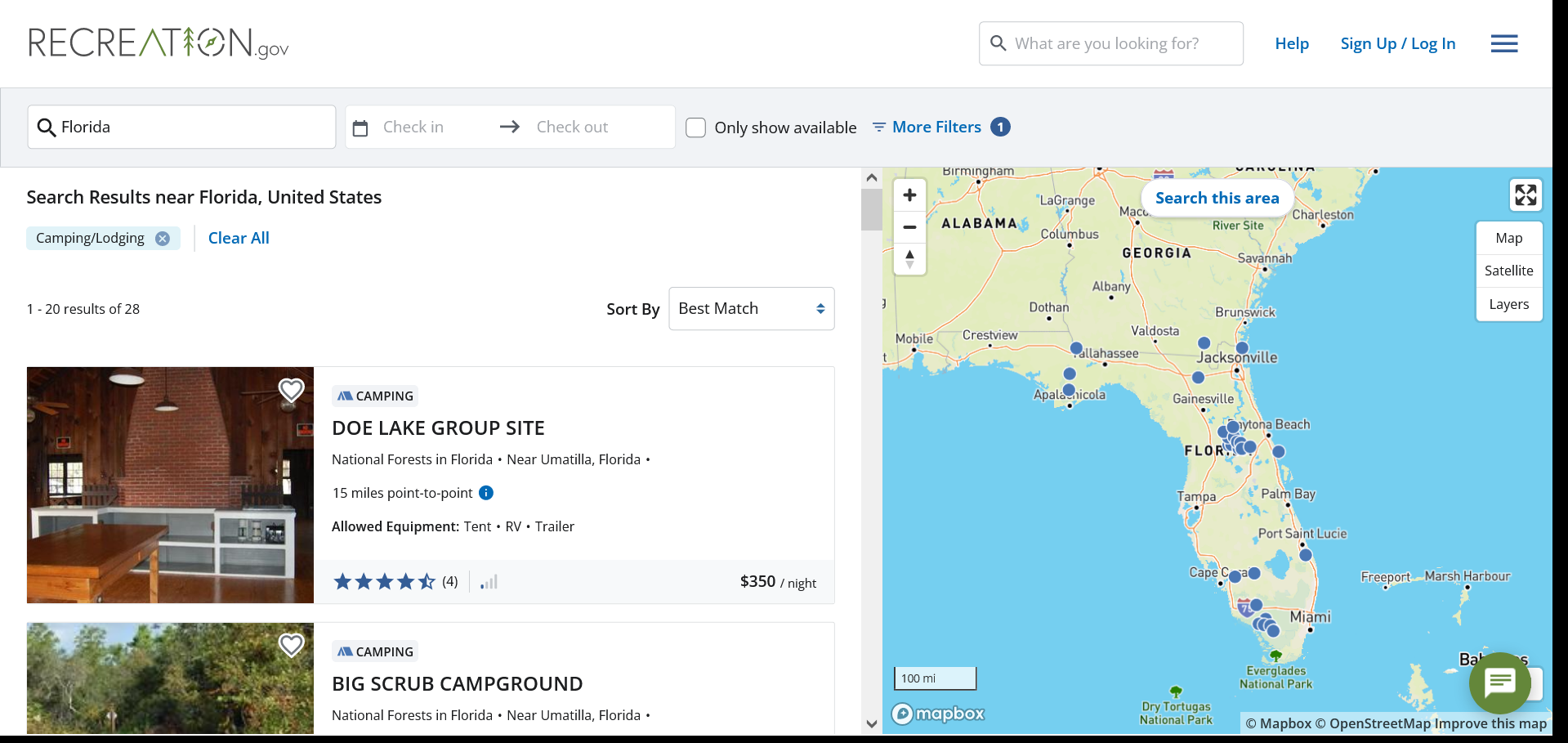The image size is (1568, 743).
Task: Click the Search this area button
Action: pyautogui.click(x=1216, y=199)
